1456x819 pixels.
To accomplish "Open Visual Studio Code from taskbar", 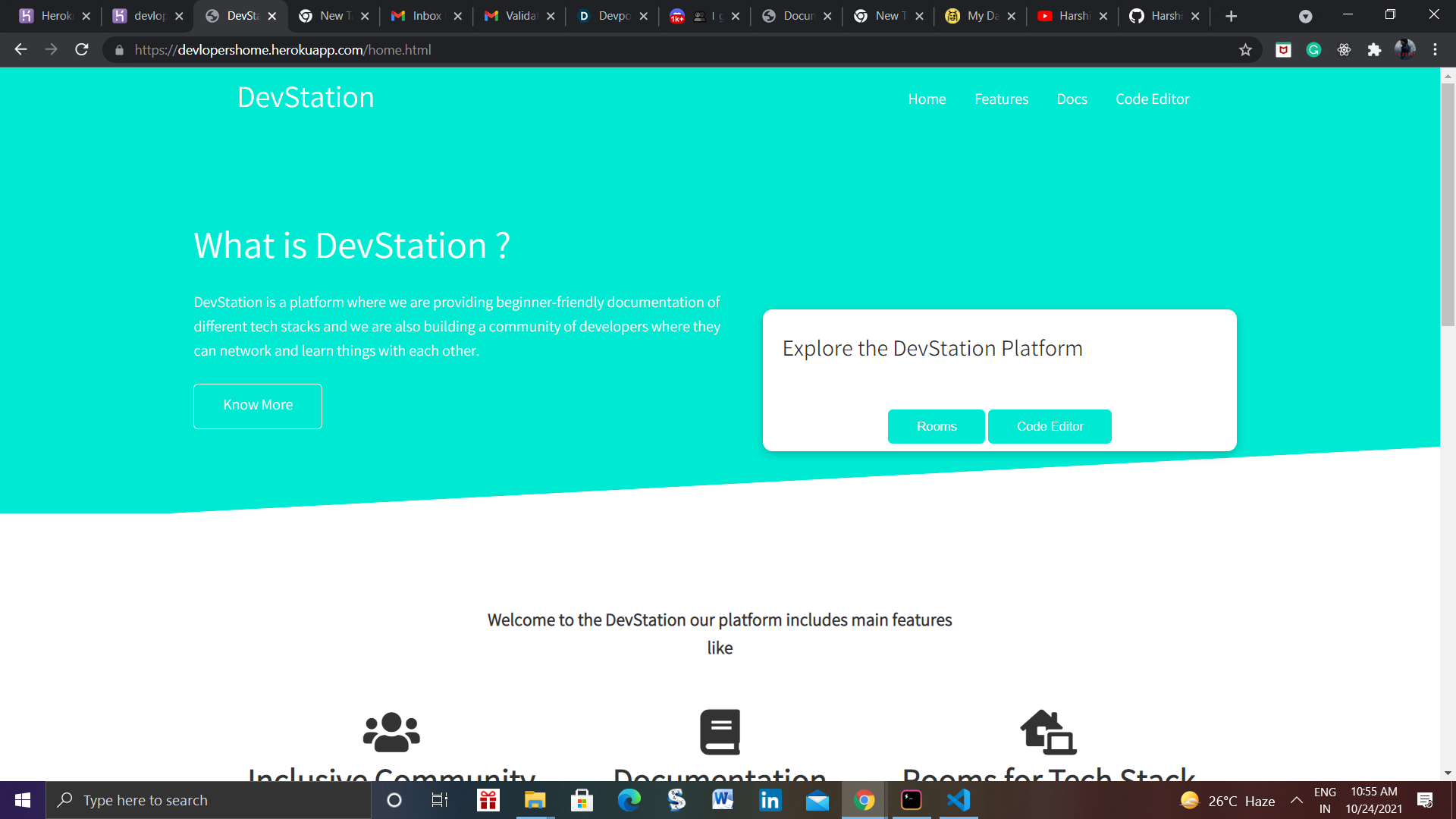I will click(x=959, y=800).
